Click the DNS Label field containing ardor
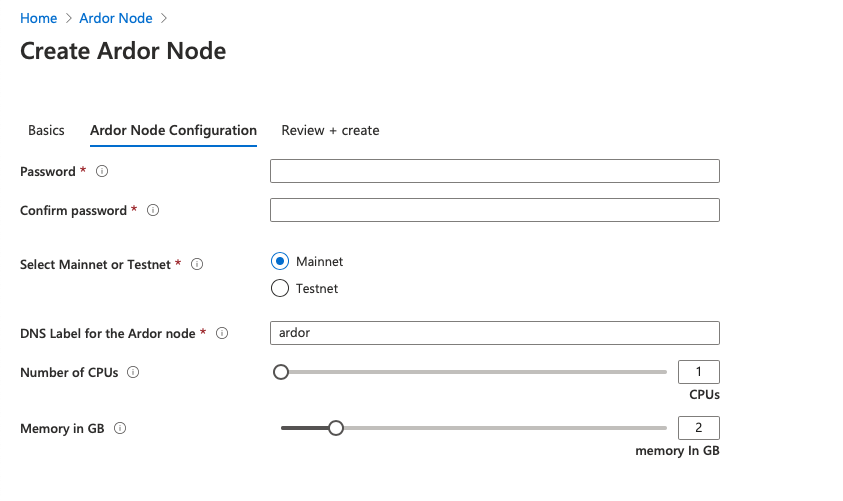843x501 pixels. pos(495,333)
